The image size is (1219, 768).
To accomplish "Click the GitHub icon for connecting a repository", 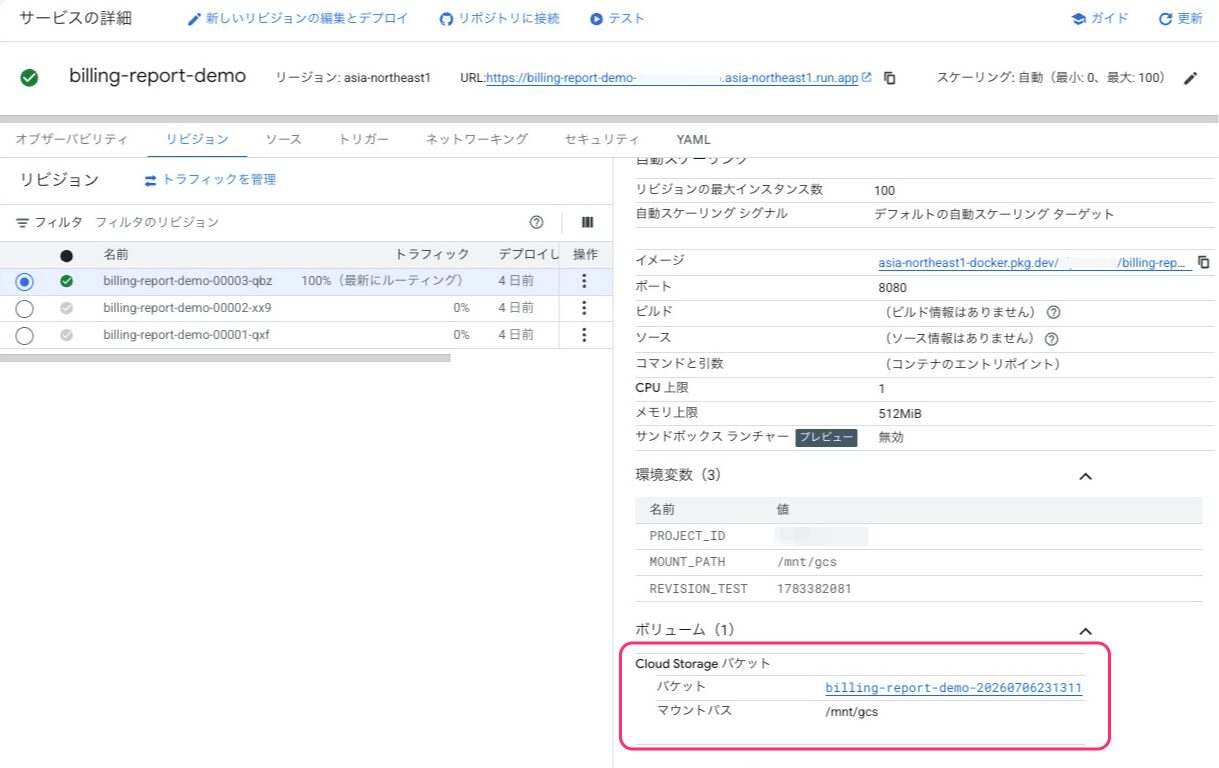I will pos(446,19).
